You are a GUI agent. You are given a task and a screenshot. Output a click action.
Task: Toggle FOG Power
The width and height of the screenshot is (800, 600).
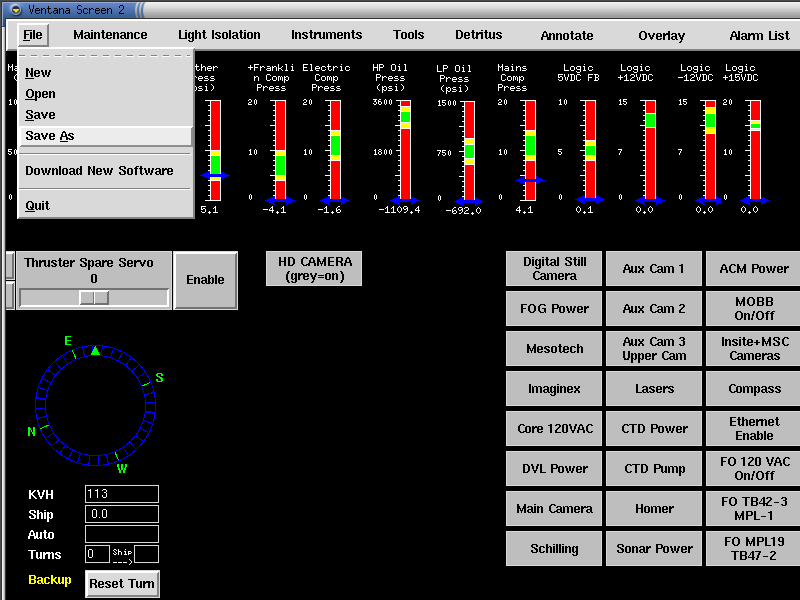pos(554,308)
